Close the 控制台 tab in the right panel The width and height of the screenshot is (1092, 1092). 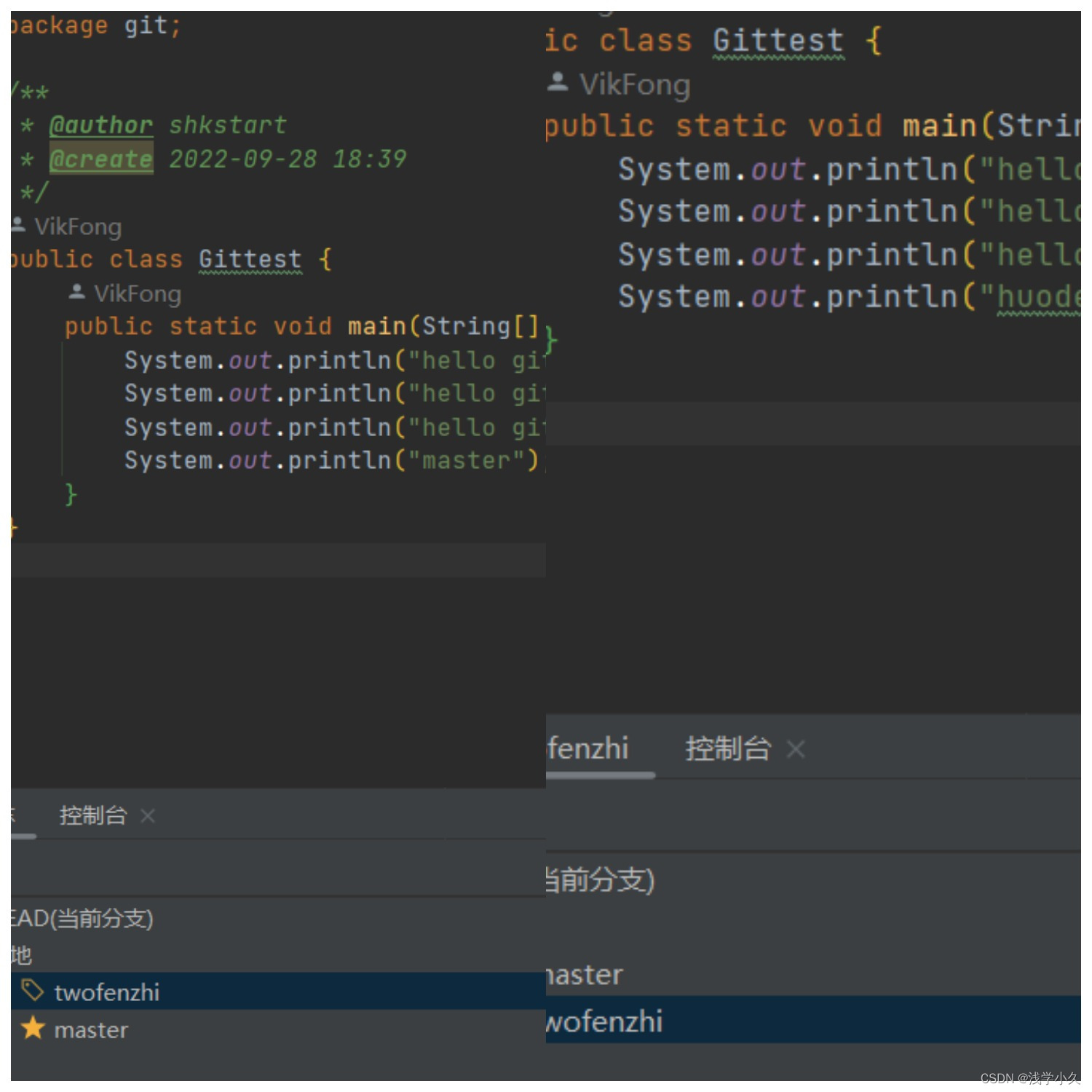[796, 749]
